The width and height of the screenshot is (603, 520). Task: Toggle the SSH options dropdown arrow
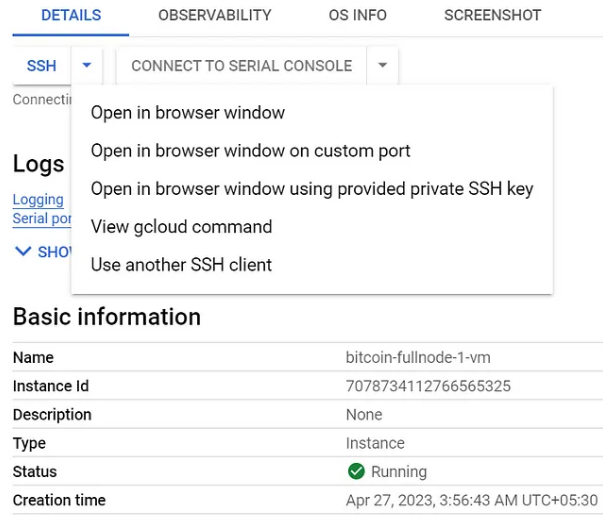pyautogui.click(x=87, y=65)
